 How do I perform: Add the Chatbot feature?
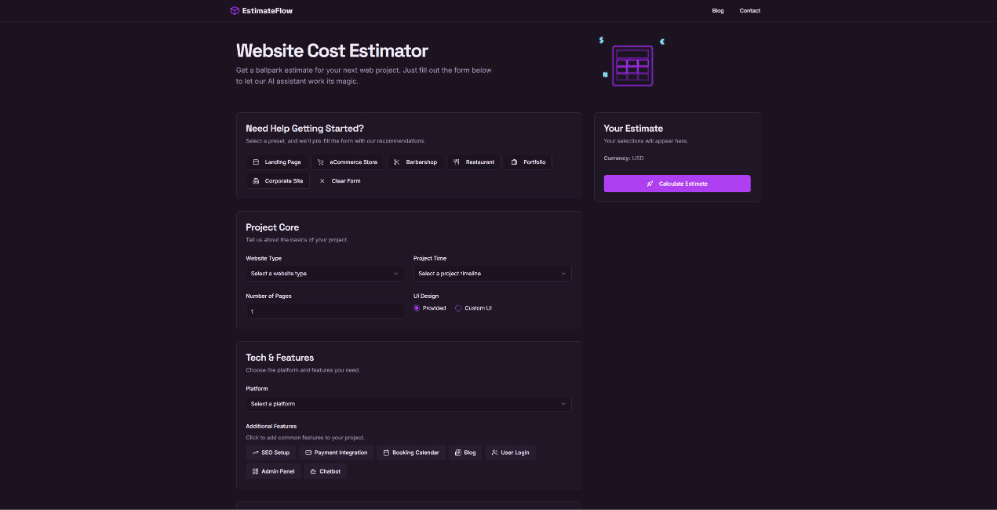pos(326,471)
